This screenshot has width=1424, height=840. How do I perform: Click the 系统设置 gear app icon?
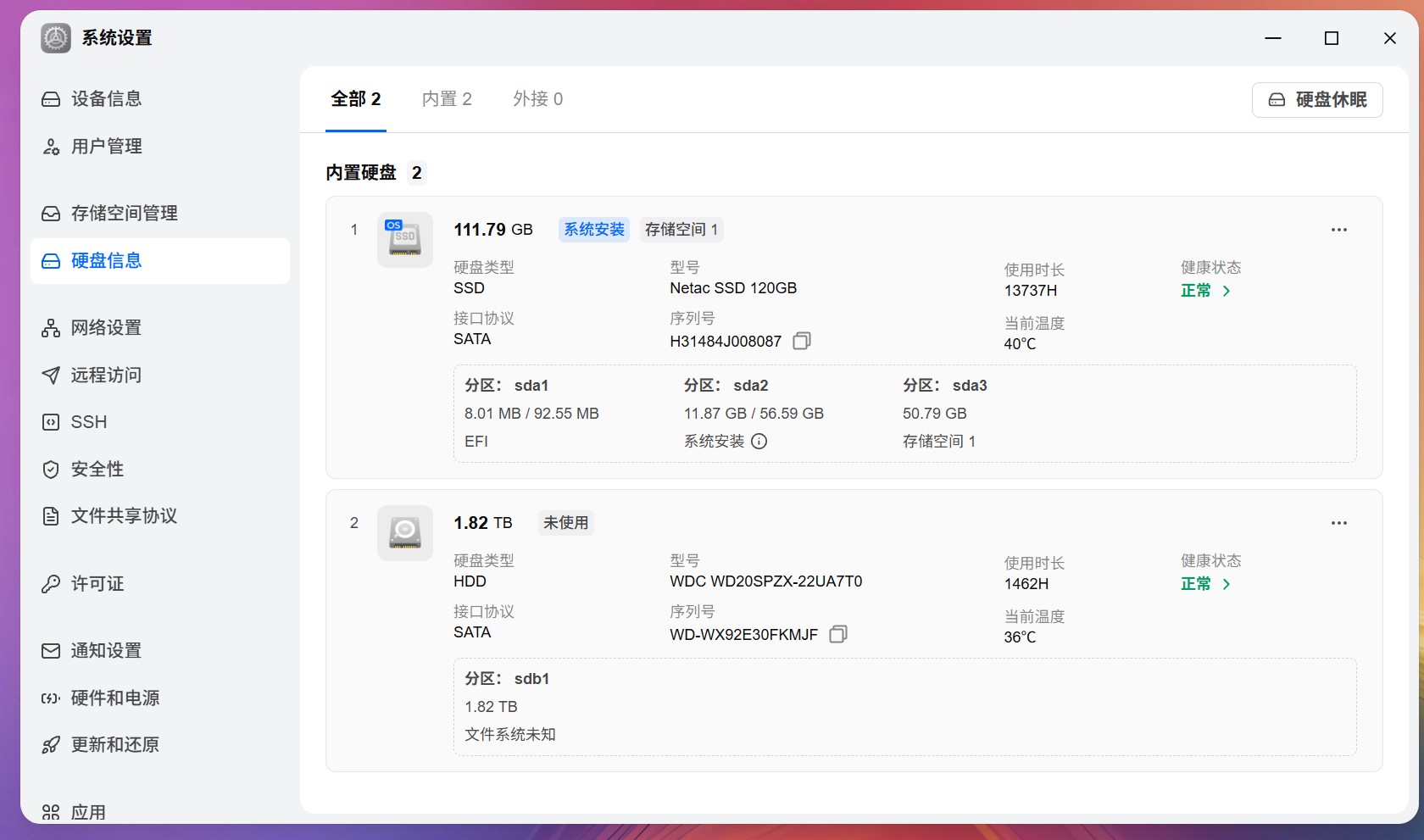coord(56,38)
